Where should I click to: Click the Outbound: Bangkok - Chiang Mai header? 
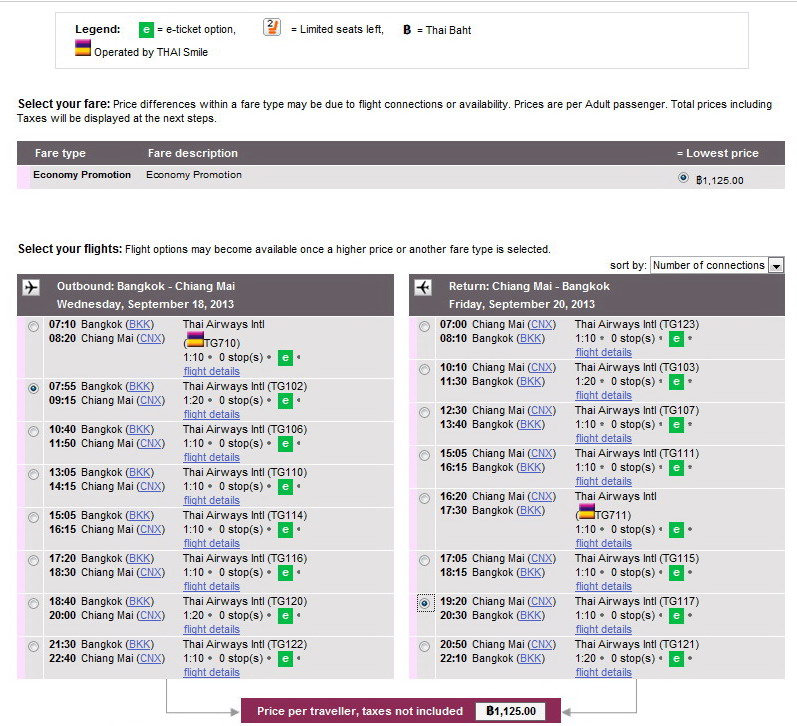tap(146, 286)
